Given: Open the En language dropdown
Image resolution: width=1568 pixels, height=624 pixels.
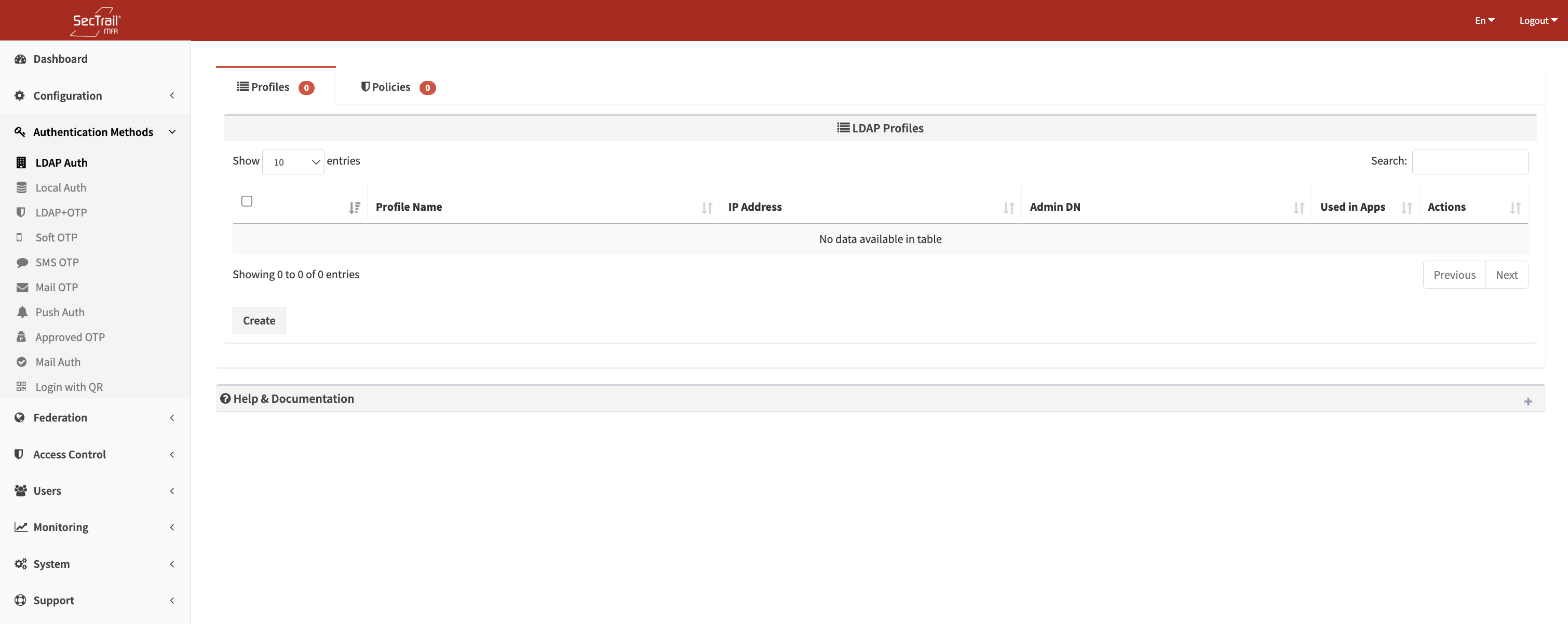Looking at the screenshot, I should (x=1484, y=21).
